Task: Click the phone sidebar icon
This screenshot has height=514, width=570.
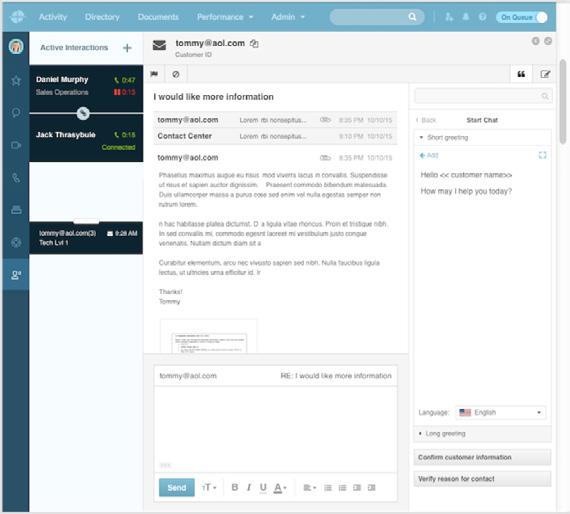Action: point(16,178)
